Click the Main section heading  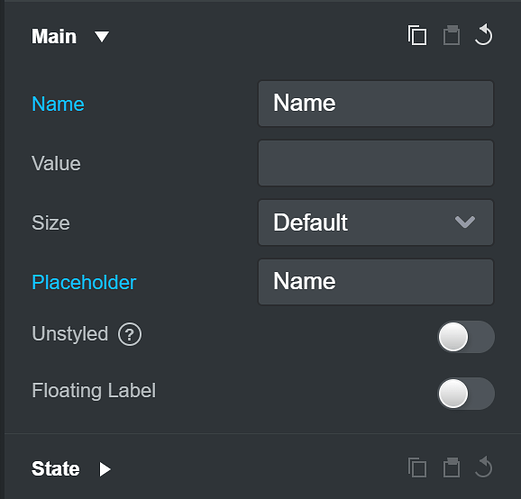pyautogui.click(x=54, y=36)
